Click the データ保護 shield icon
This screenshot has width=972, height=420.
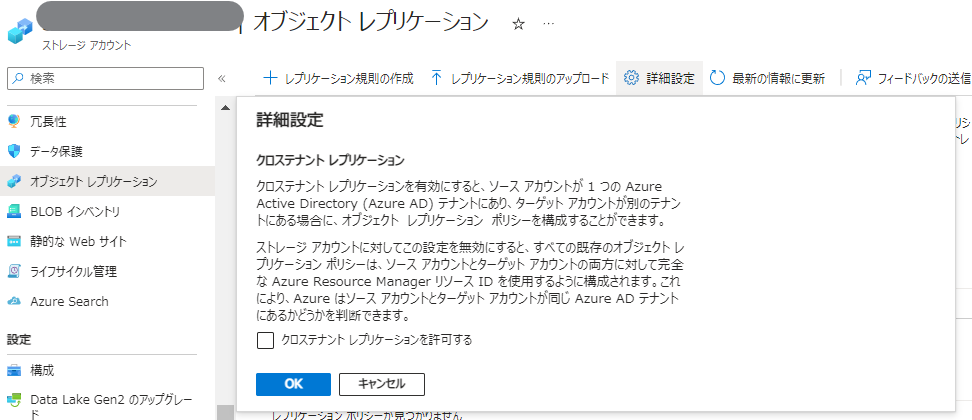(14, 152)
